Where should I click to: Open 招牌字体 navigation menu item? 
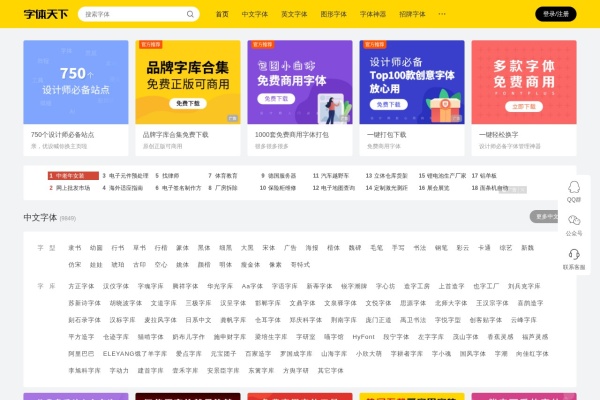pyautogui.click(x=412, y=14)
